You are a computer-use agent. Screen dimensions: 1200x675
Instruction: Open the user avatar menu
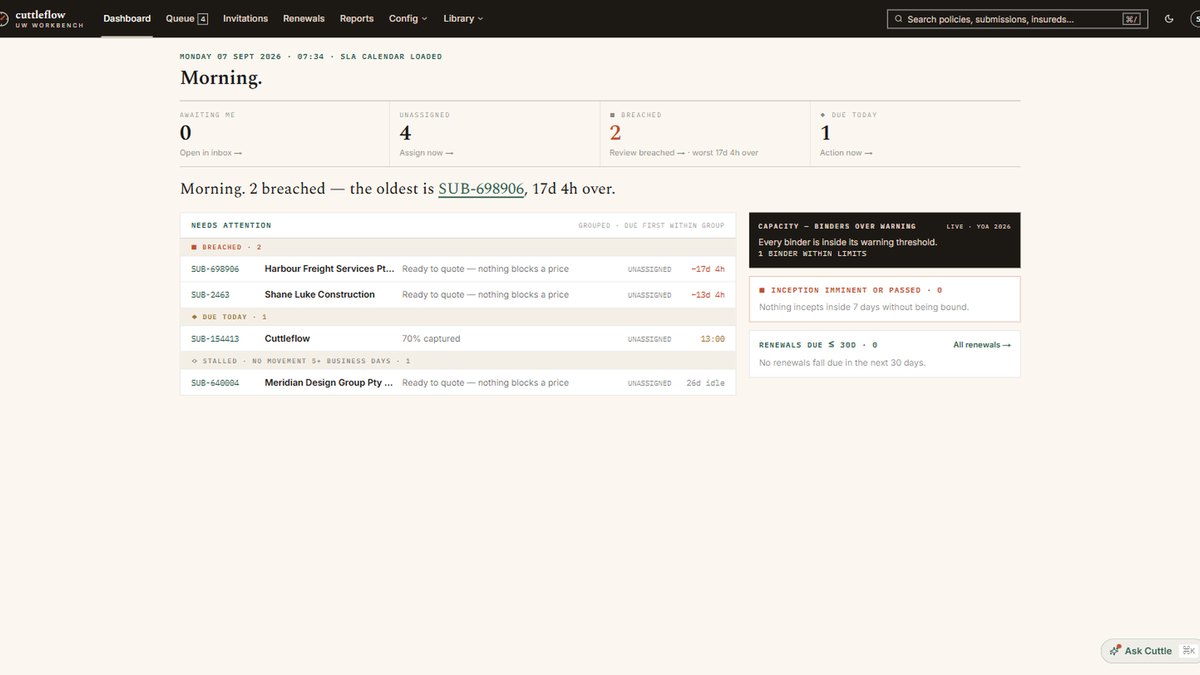coord(1197,19)
